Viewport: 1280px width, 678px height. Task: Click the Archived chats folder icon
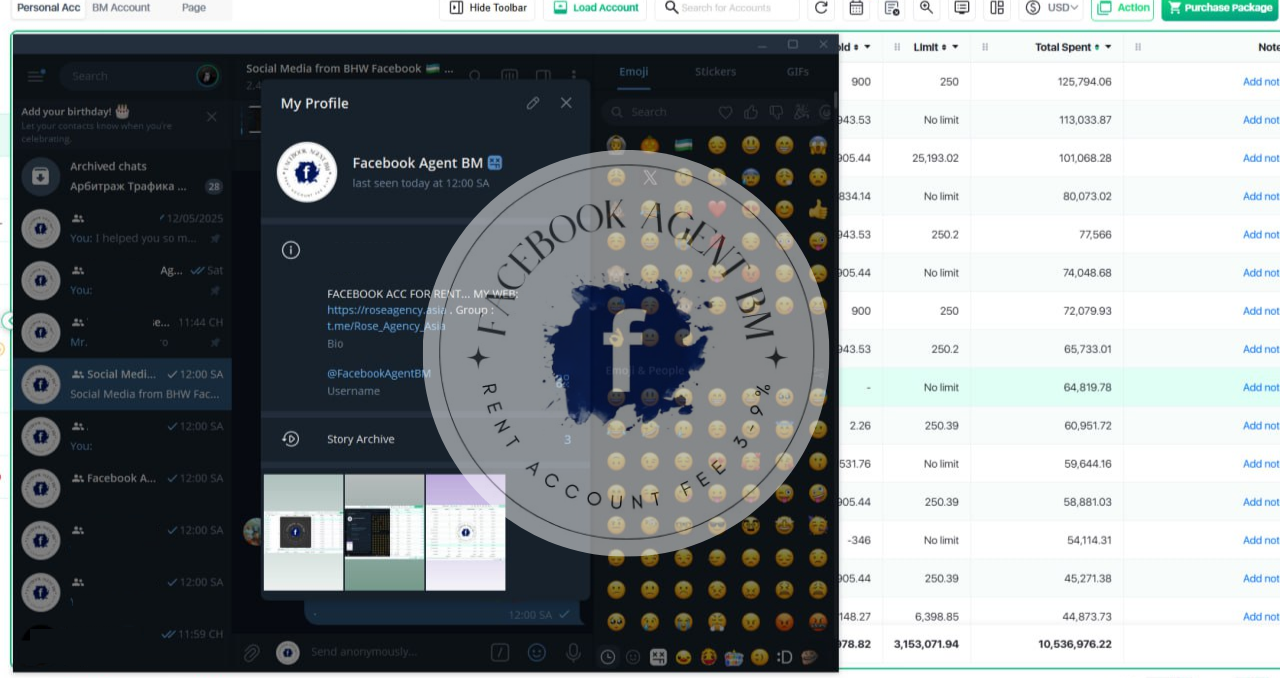tap(41, 176)
